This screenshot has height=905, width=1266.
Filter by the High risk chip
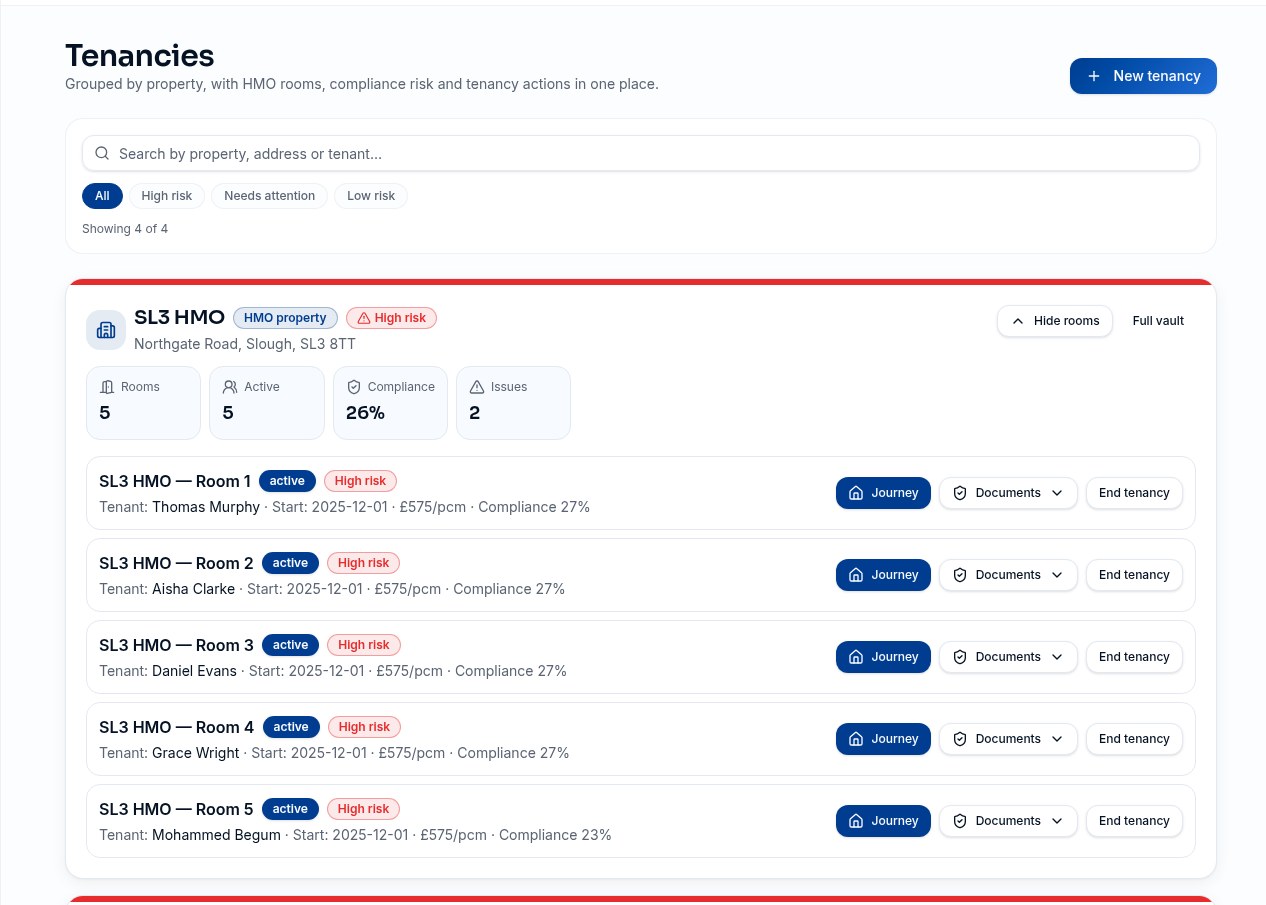[x=167, y=196]
